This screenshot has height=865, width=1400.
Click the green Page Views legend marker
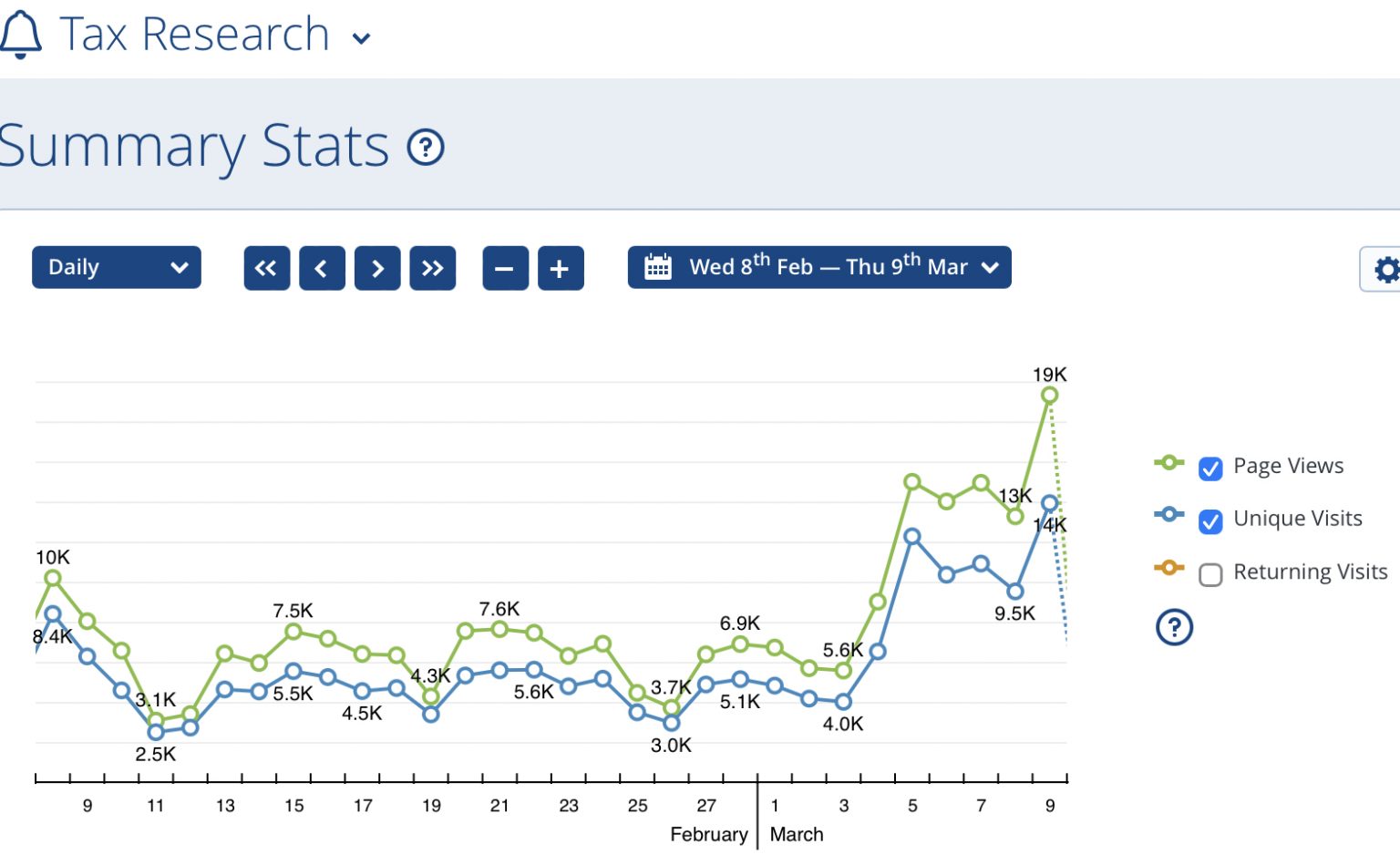1168,463
